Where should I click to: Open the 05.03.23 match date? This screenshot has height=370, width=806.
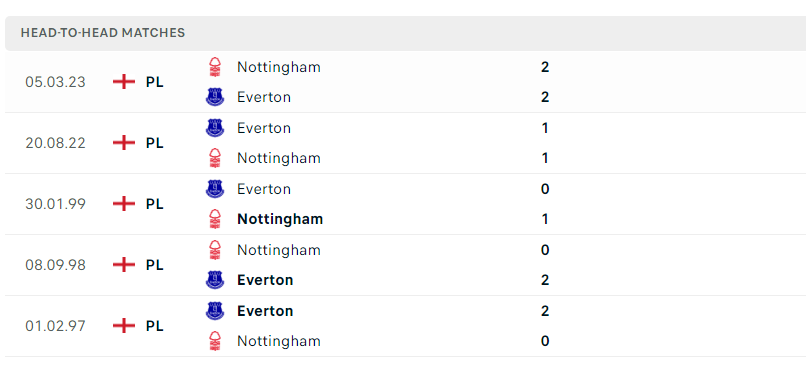tap(56, 82)
